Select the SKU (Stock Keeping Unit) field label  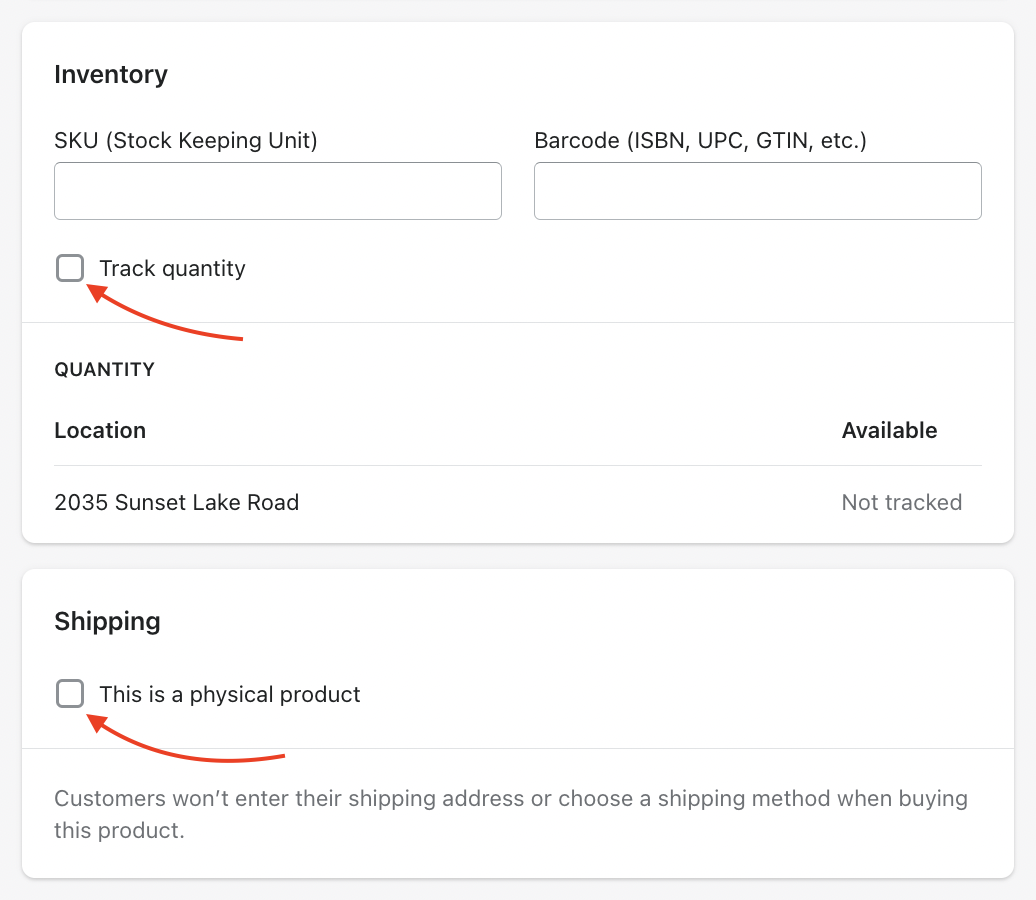(x=186, y=141)
